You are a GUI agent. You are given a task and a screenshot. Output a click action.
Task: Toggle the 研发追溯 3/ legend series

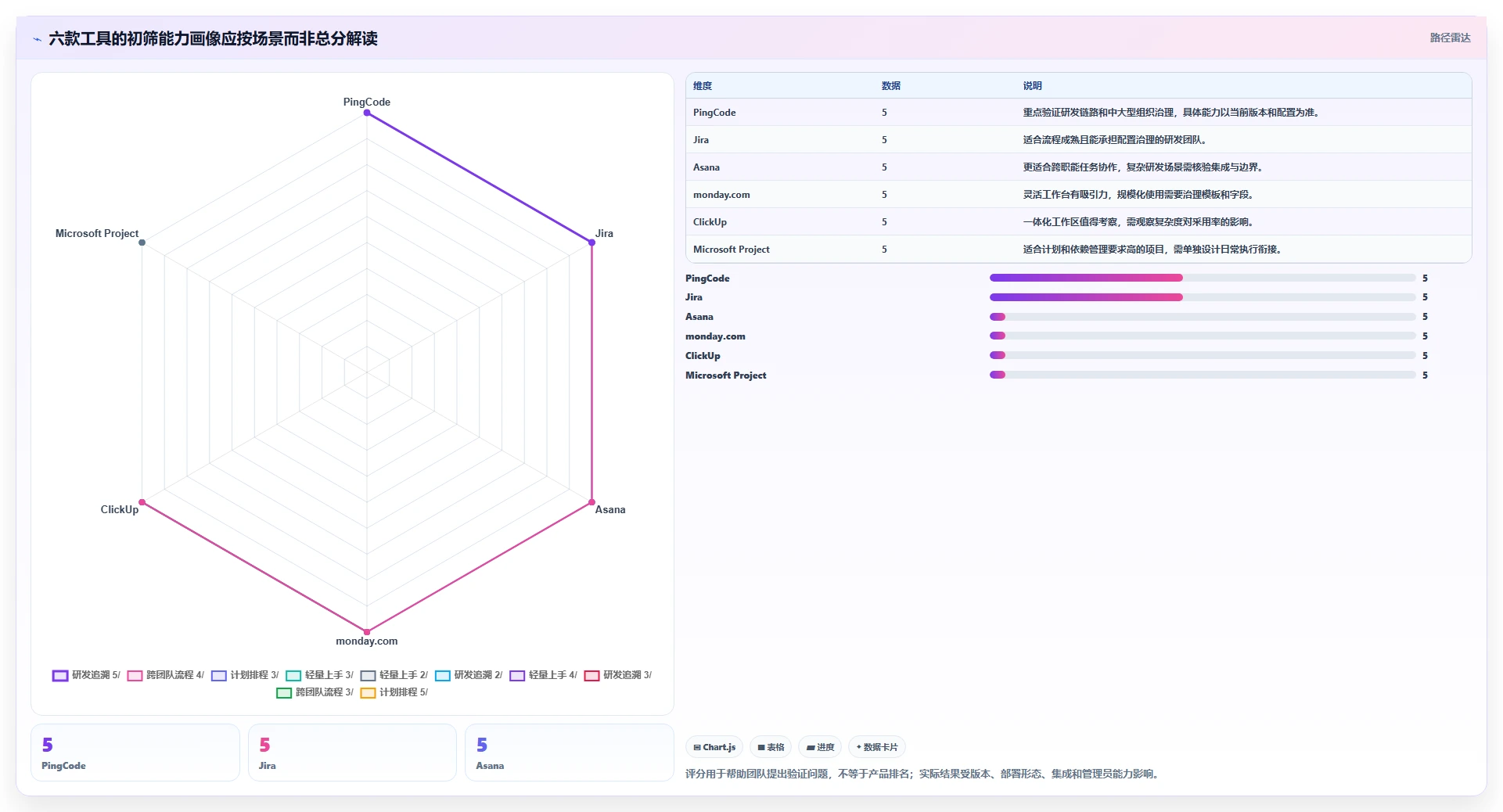pos(617,675)
